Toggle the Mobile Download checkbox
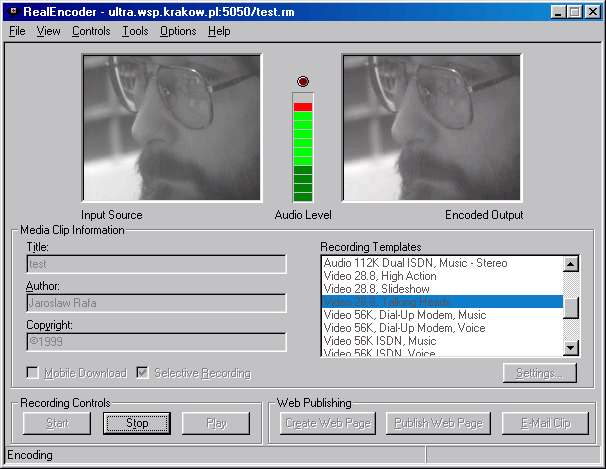Viewport: 606px width, 469px height. (x=32, y=373)
